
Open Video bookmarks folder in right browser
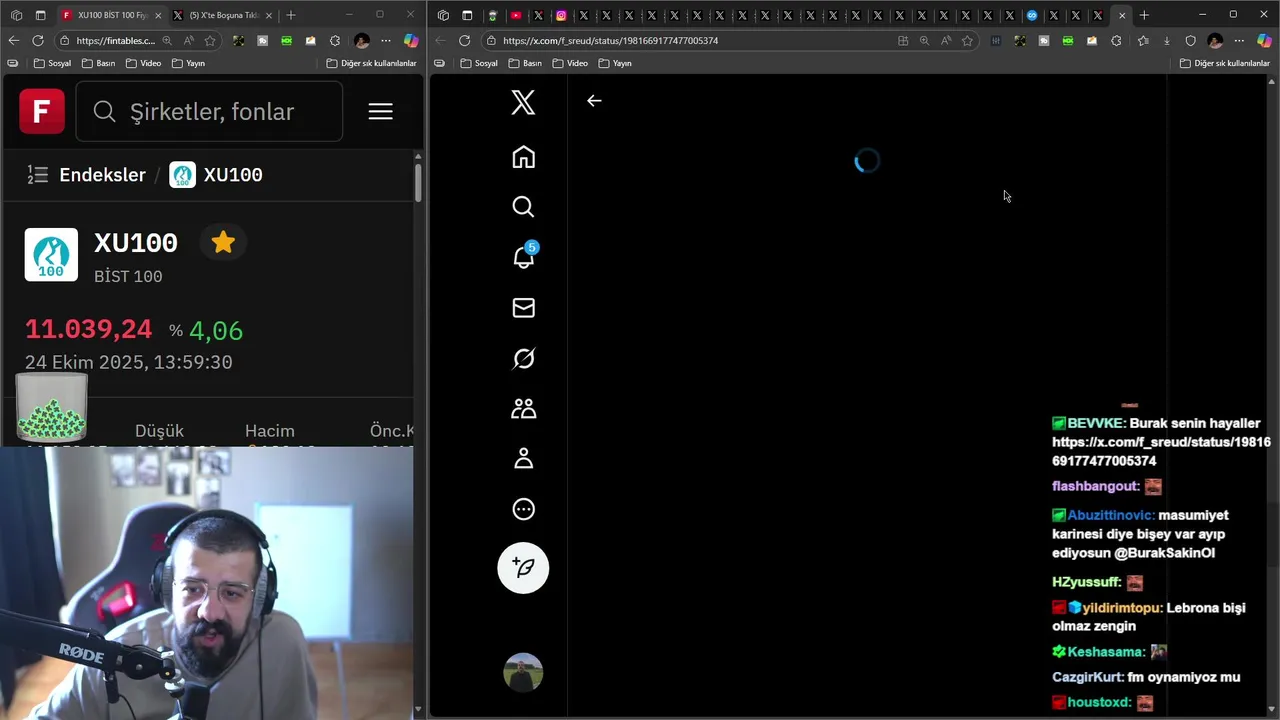coord(571,63)
